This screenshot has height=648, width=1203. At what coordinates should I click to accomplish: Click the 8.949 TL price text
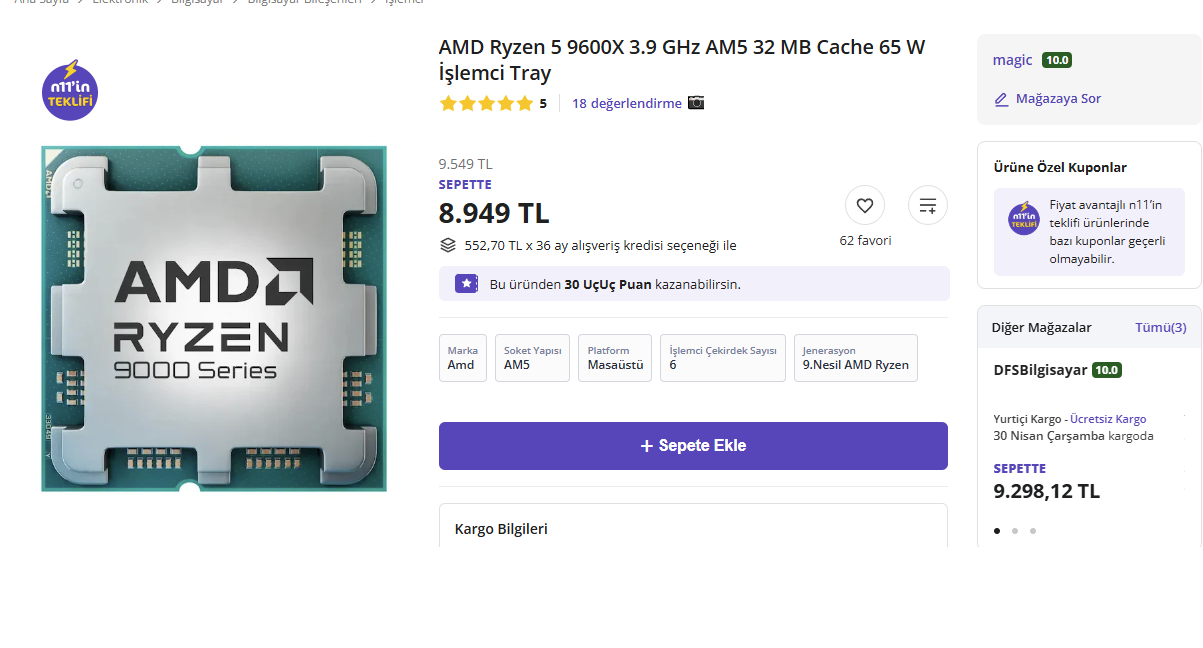click(494, 213)
